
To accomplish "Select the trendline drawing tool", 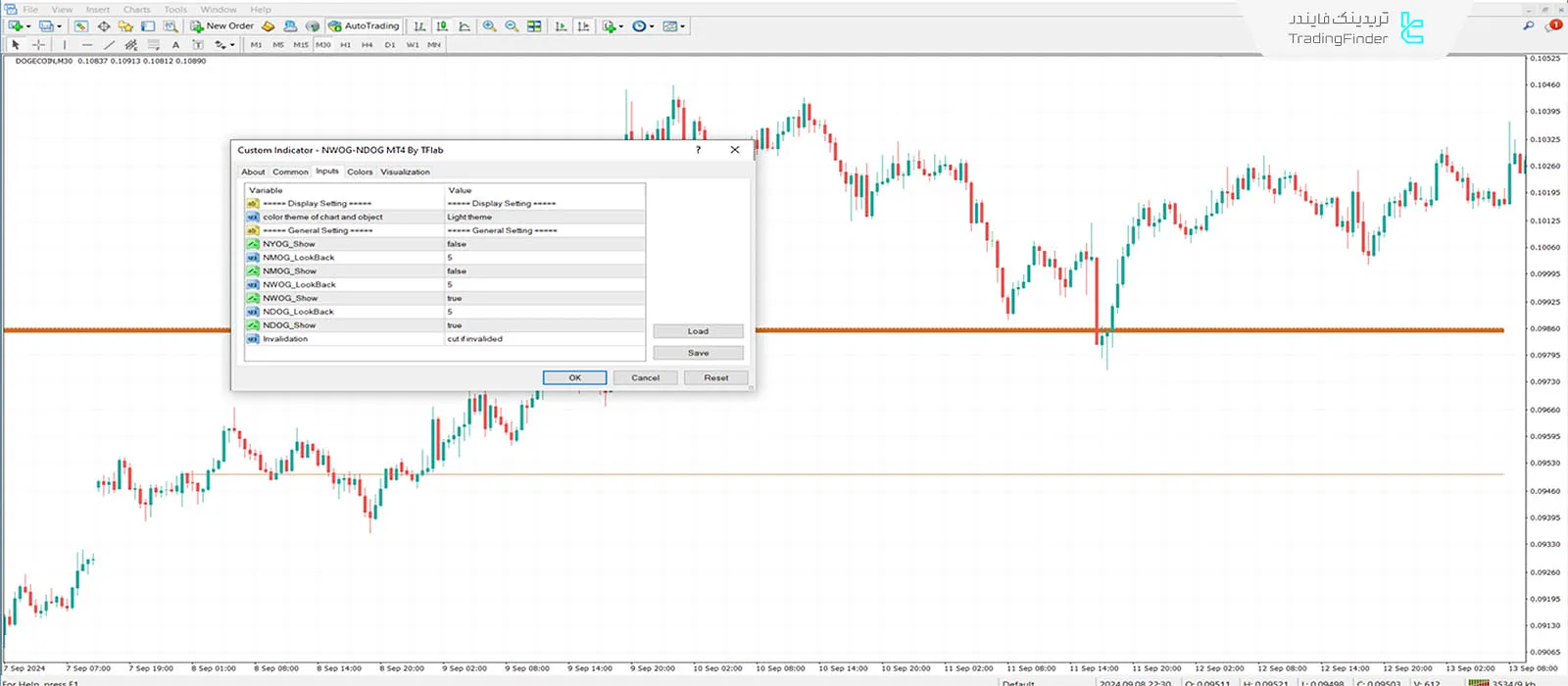I will 109,45.
